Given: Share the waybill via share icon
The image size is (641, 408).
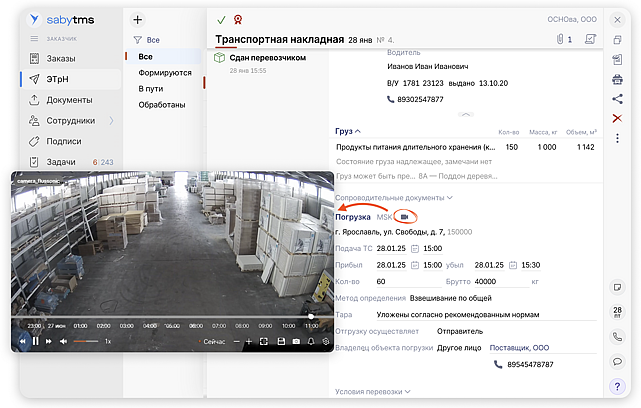Looking at the screenshot, I should tap(617, 99).
